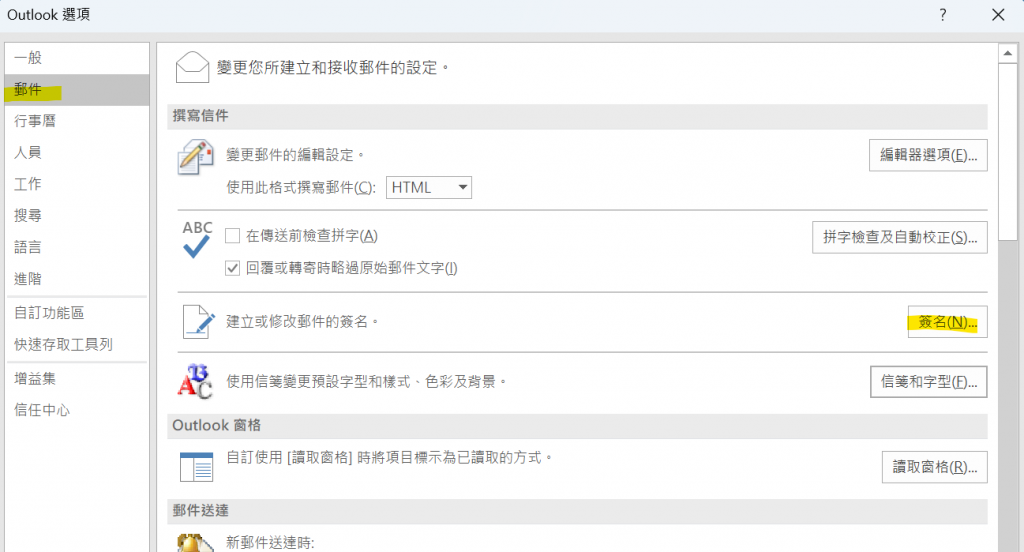Viewport: 1024px width, 552px height.
Task: Click the bell icon under 郵件送達
Action: pos(195,543)
